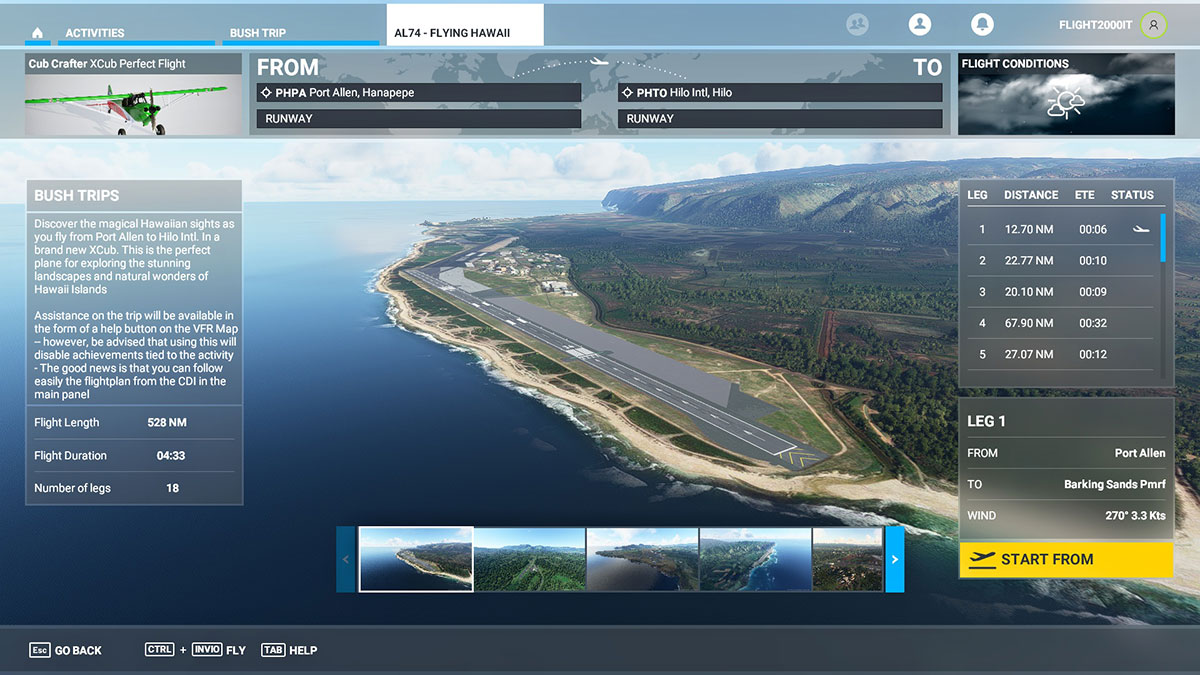1200x675 pixels.
Task: Open the ACTIVITIES tab
Action: [135, 33]
